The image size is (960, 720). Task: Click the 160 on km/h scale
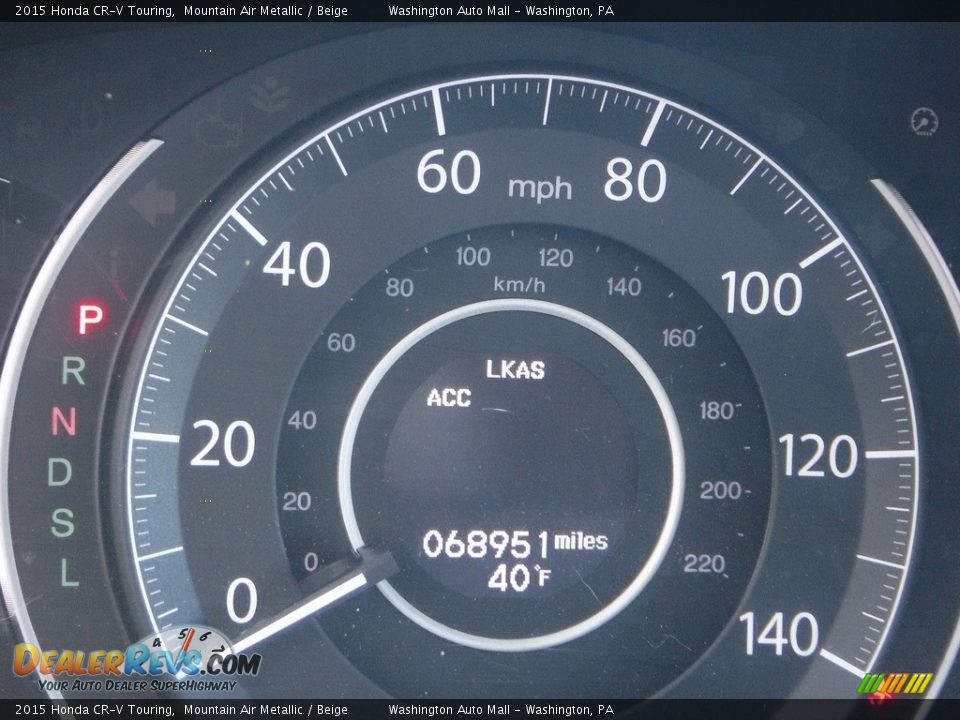(679, 338)
